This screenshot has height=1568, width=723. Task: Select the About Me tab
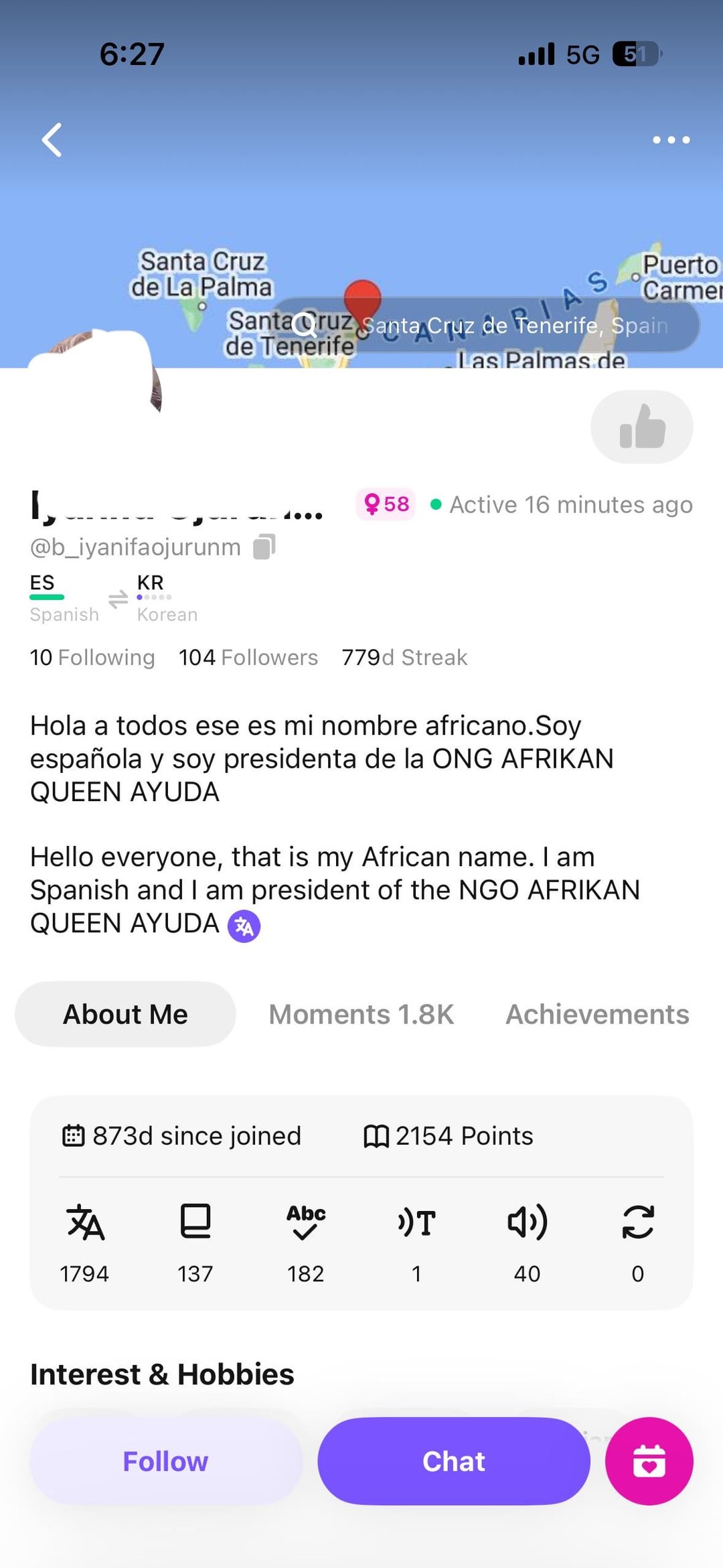coord(125,1014)
